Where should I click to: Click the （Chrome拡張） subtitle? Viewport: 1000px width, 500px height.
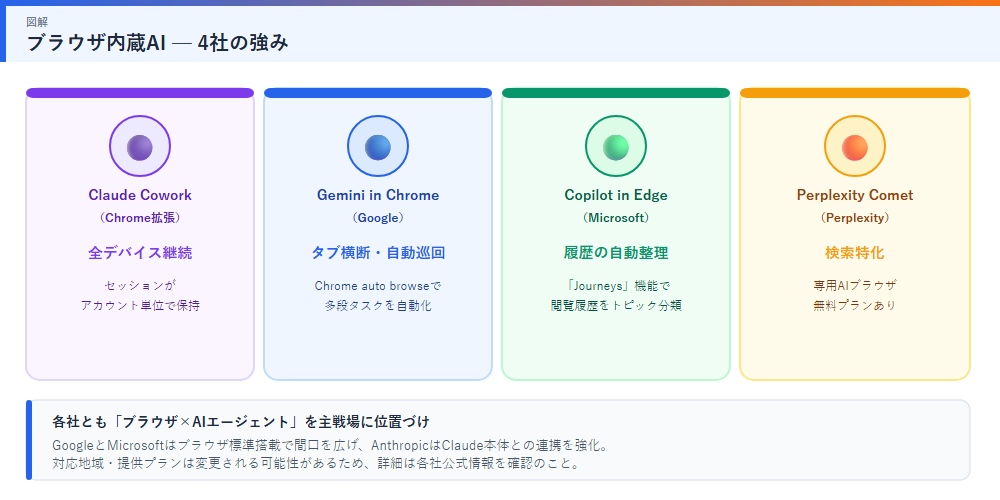pyautogui.click(x=140, y=217)
